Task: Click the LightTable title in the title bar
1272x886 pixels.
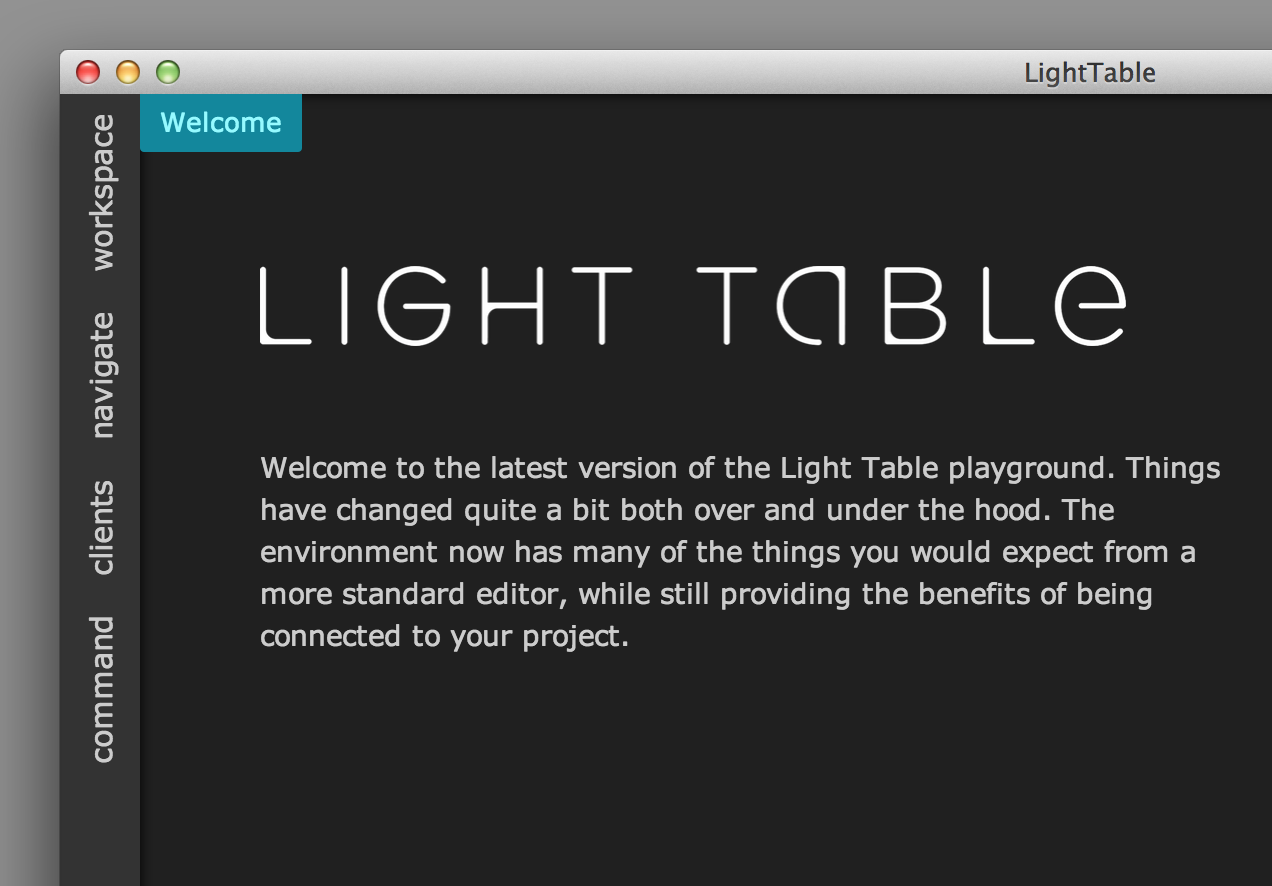Action: point(1089,72)
